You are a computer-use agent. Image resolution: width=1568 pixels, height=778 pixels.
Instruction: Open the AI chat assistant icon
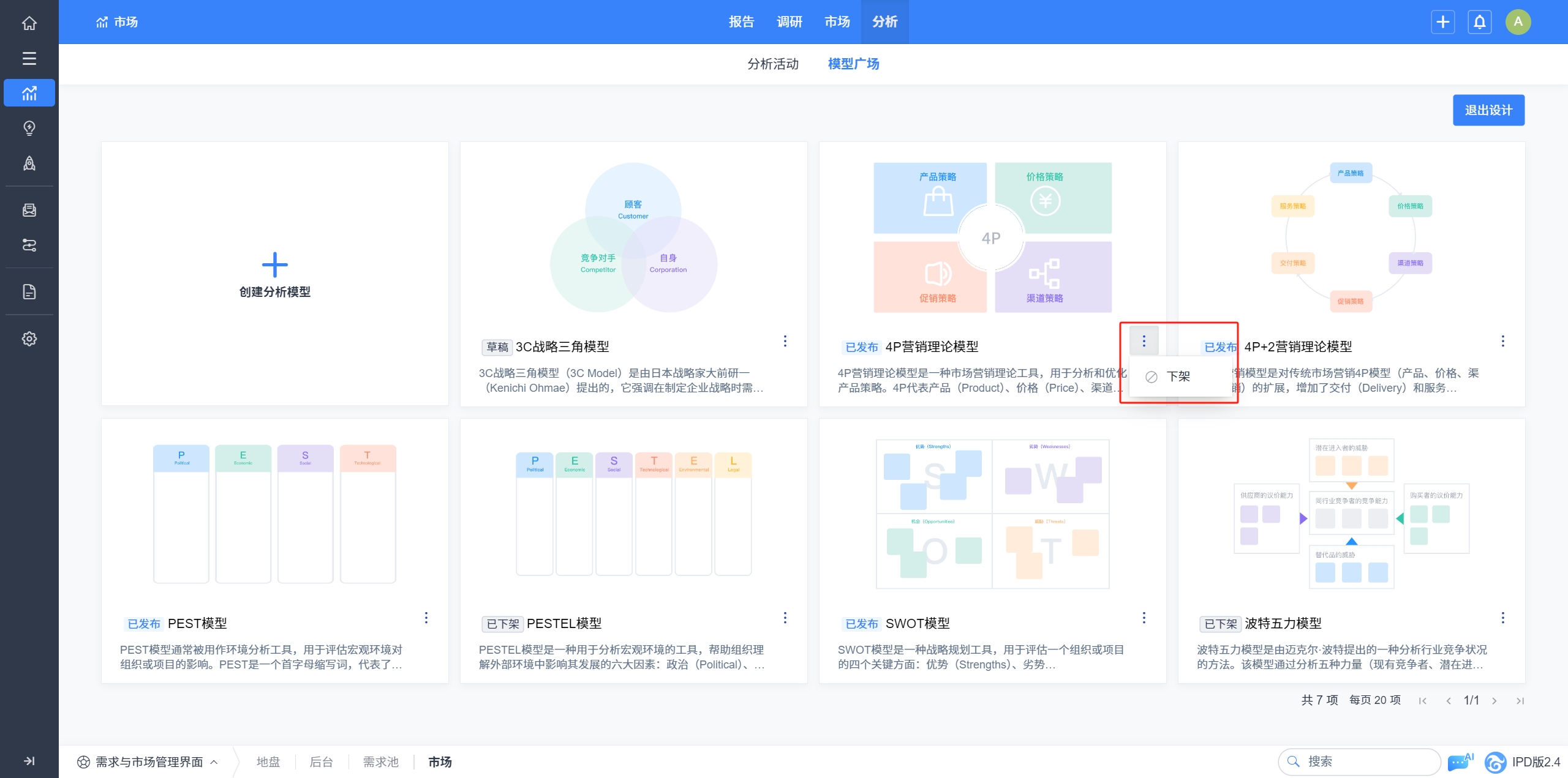[1459, 761]
